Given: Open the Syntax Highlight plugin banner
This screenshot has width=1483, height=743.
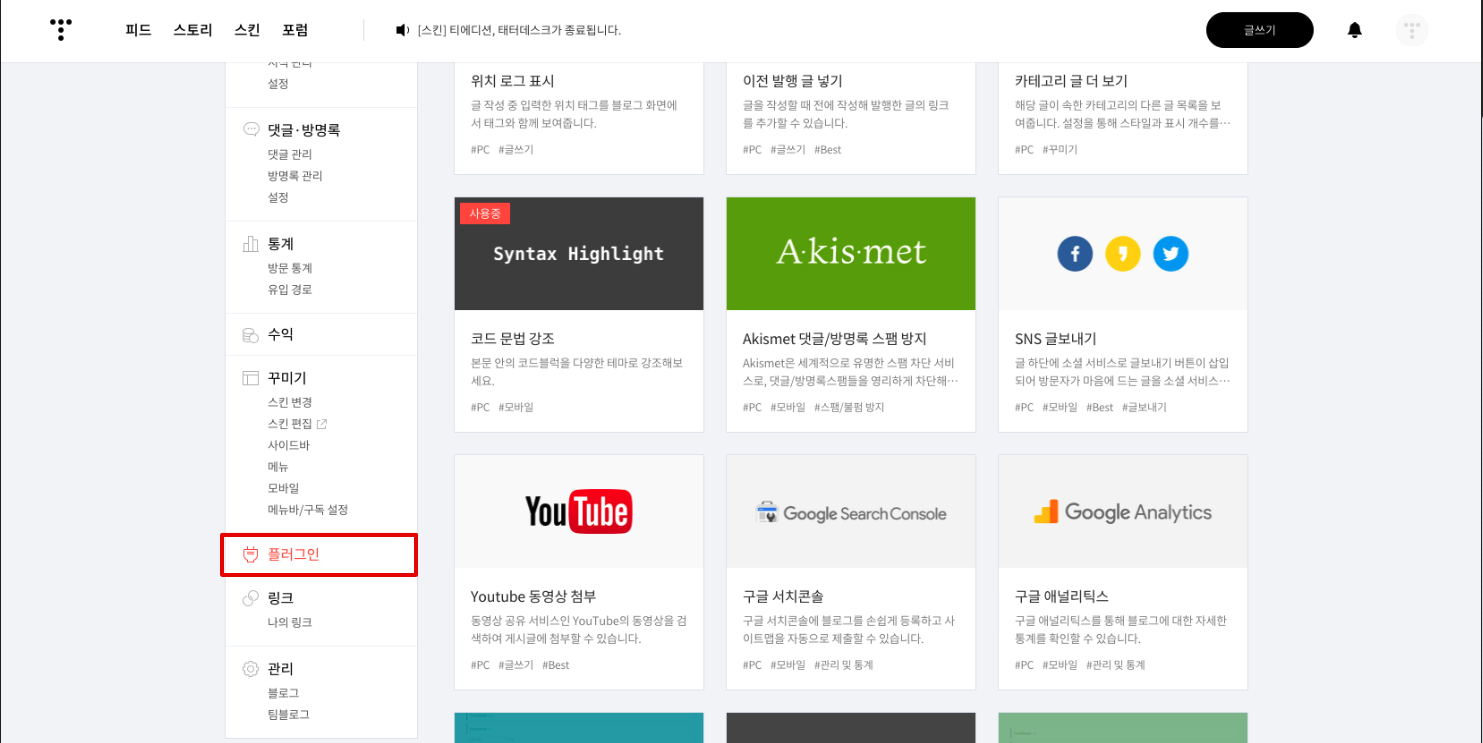Looking at the screenshot, I should 579,254.
